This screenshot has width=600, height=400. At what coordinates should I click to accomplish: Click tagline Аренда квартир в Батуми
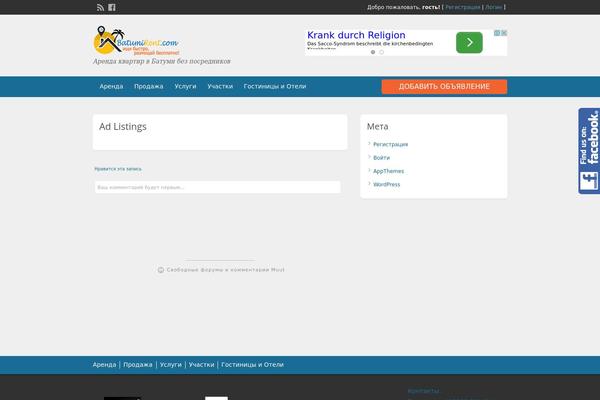click(162, 61)
